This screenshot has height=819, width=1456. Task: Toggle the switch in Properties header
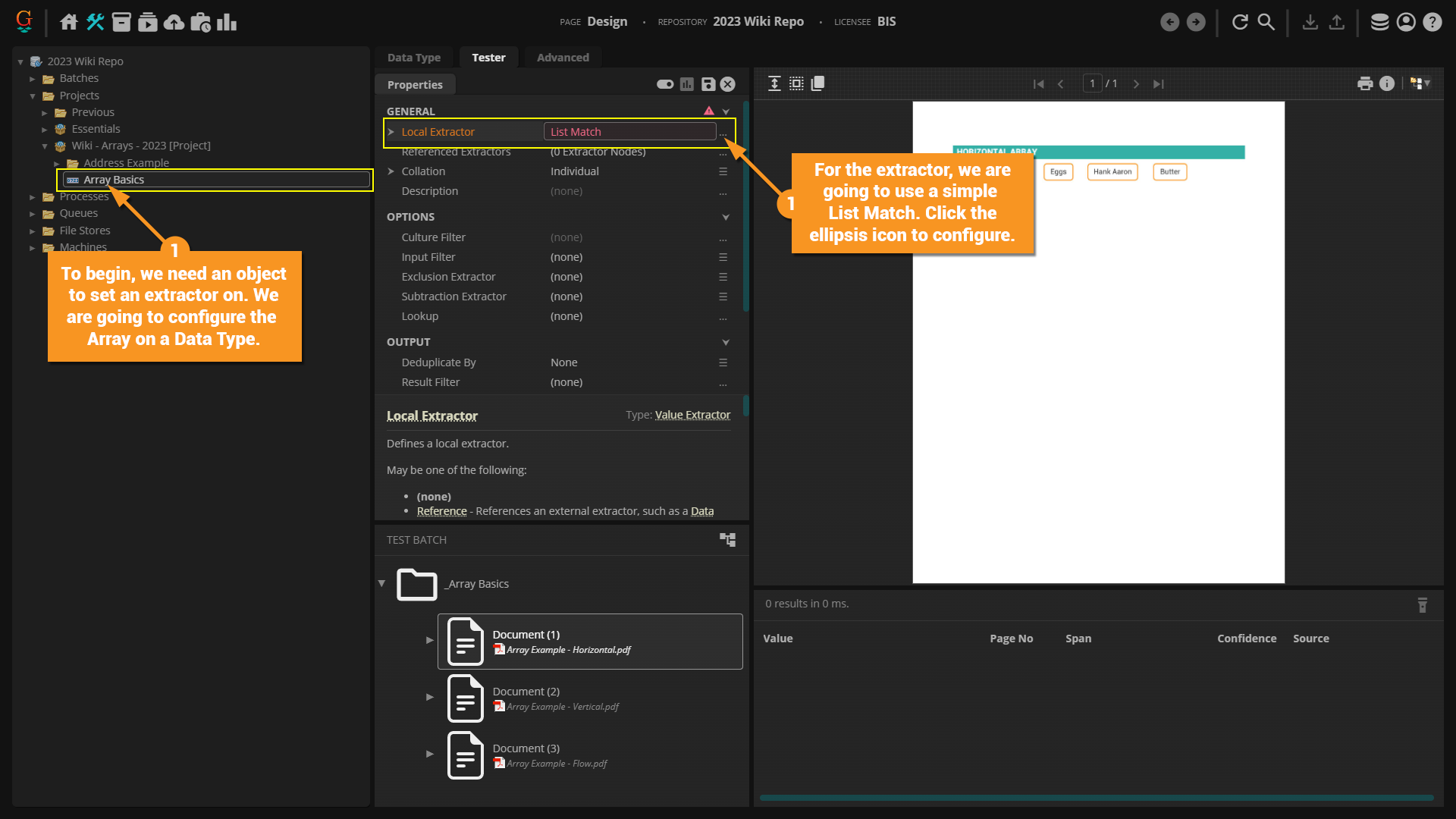click(665, 84)
